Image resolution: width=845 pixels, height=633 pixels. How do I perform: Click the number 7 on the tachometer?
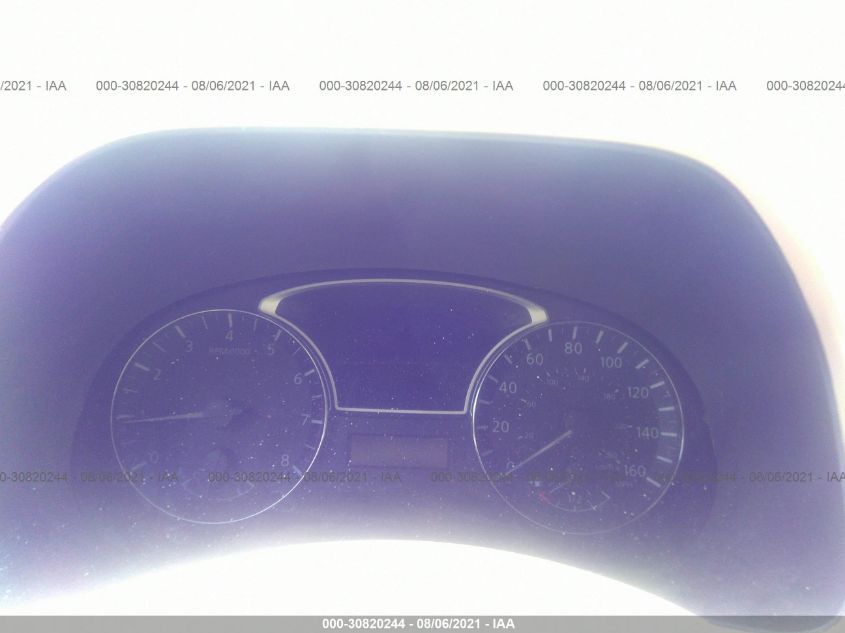coord(305,420)
